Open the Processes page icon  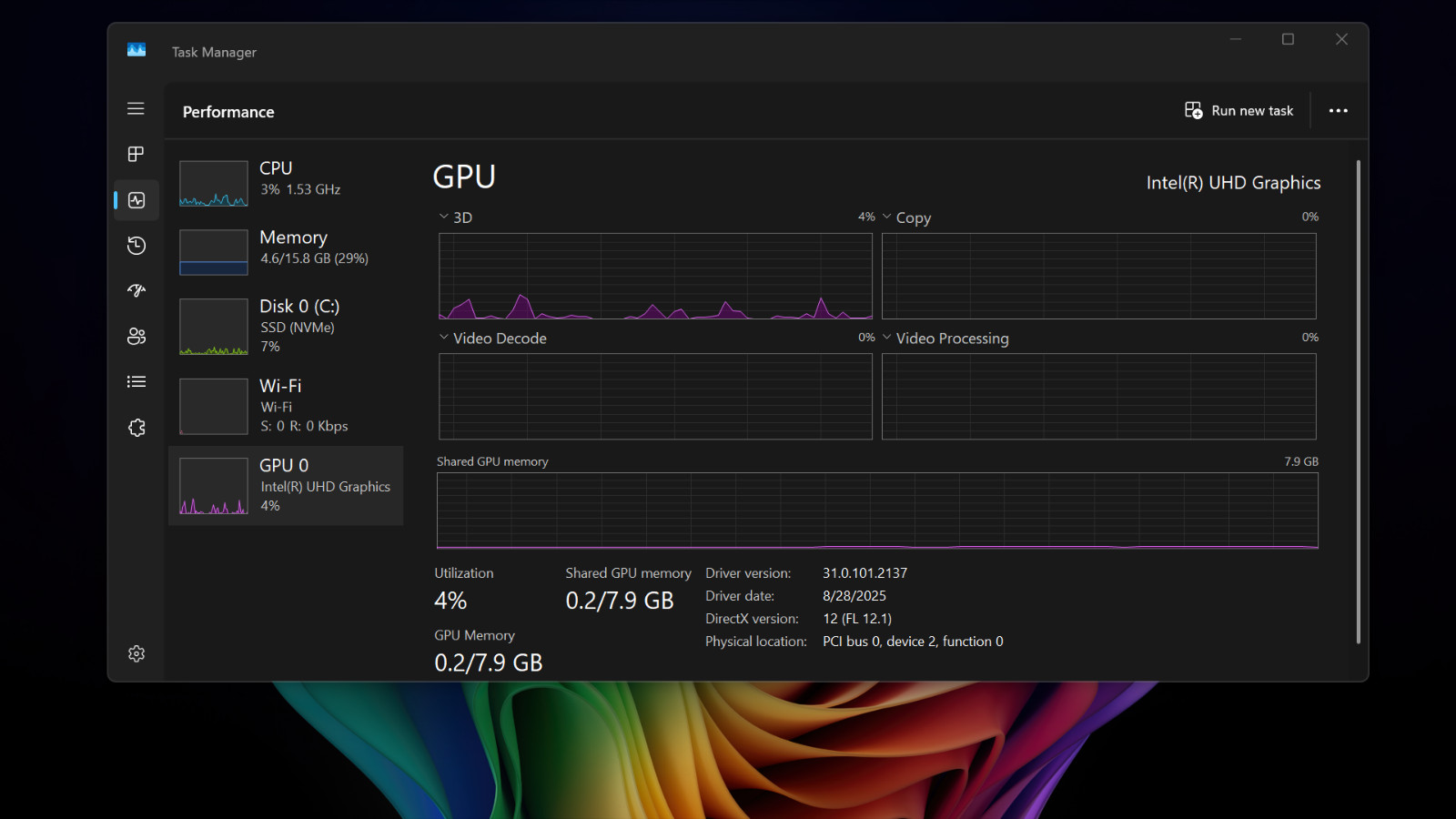click(136, 155)
